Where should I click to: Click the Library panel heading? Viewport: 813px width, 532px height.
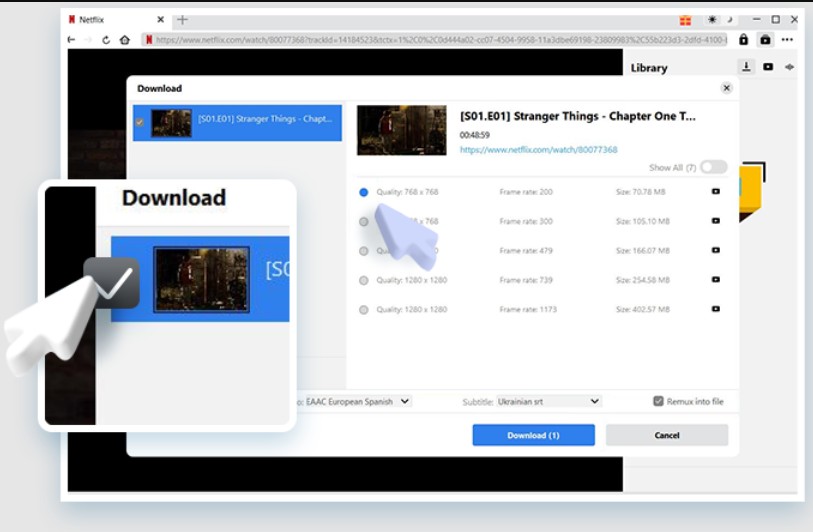(x=649, y=68)
